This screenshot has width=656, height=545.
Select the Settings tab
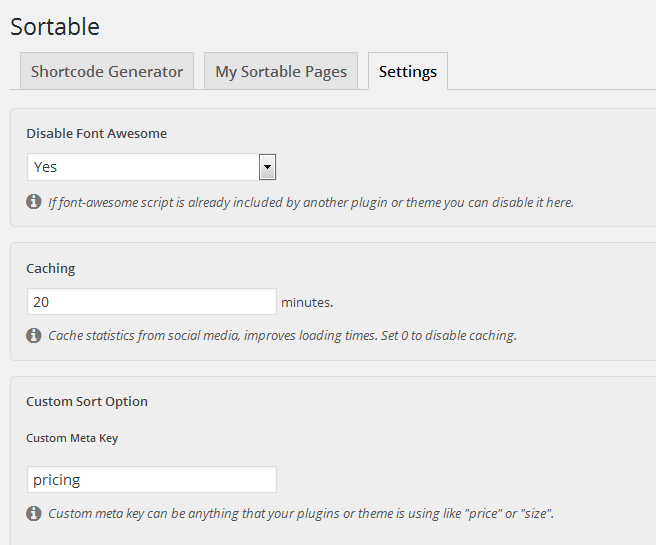pos(408,72)
